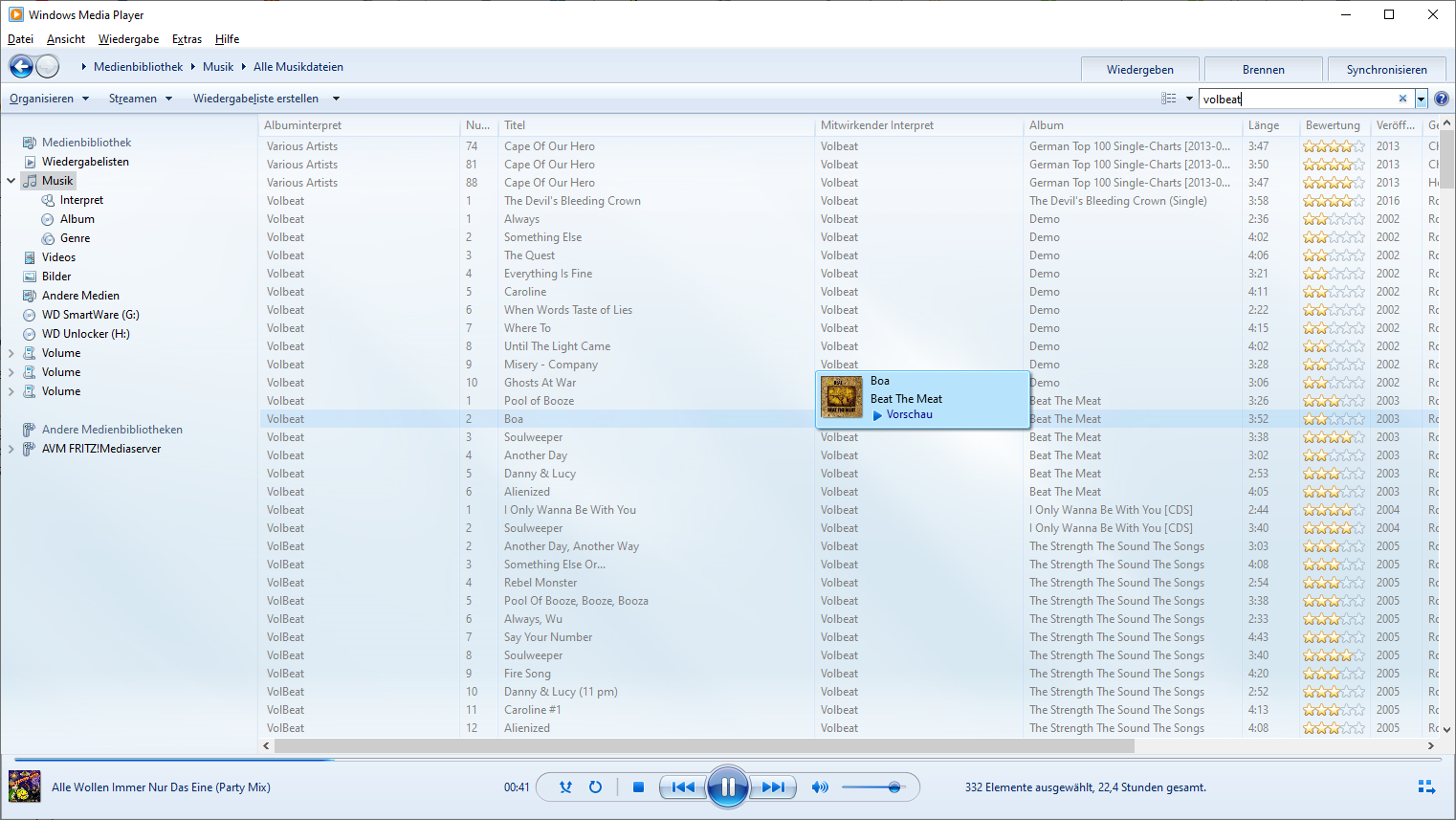
Task: Switch to Now Playing view
Action: (1426, 787)
